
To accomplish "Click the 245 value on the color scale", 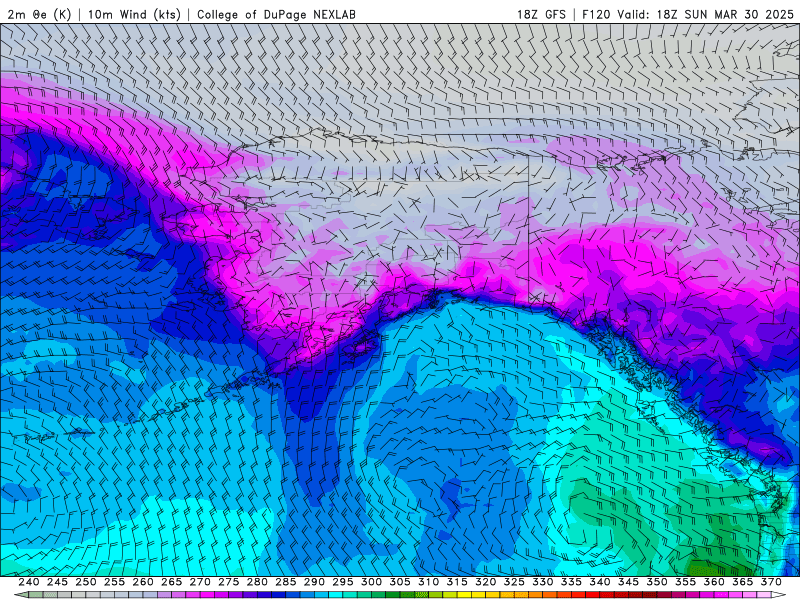I will pos(57,582).
